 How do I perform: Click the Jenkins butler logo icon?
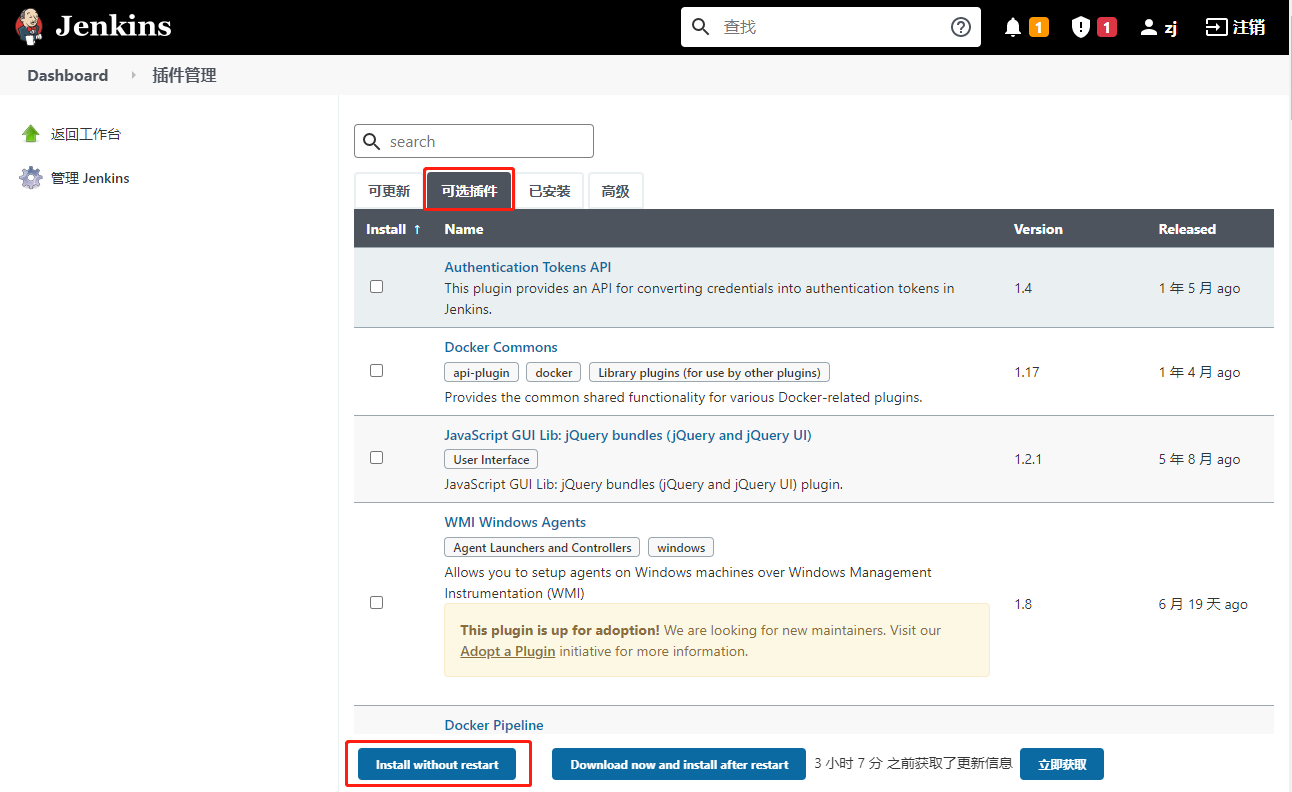30,27
